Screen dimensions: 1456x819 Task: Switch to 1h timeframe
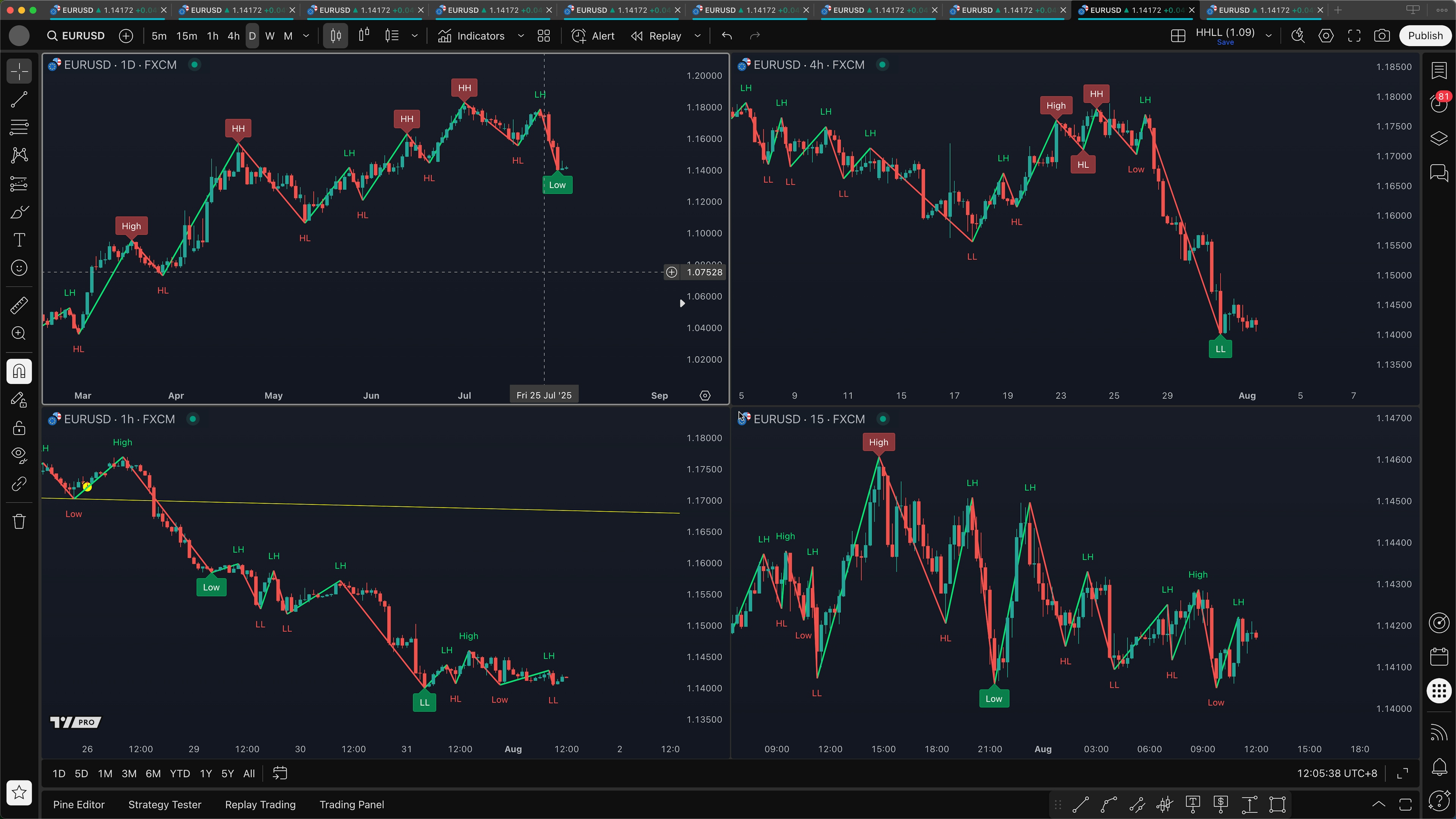[x=212, y=36]
